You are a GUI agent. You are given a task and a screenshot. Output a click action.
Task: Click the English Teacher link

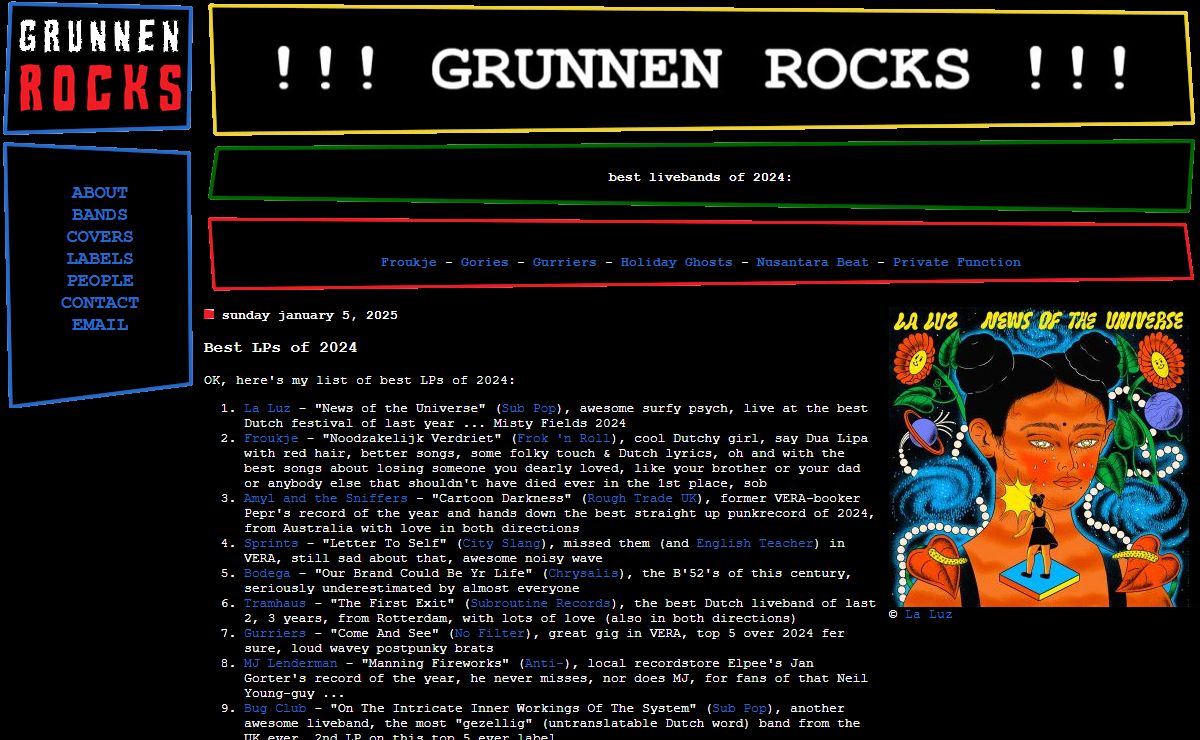pos(755,543)
